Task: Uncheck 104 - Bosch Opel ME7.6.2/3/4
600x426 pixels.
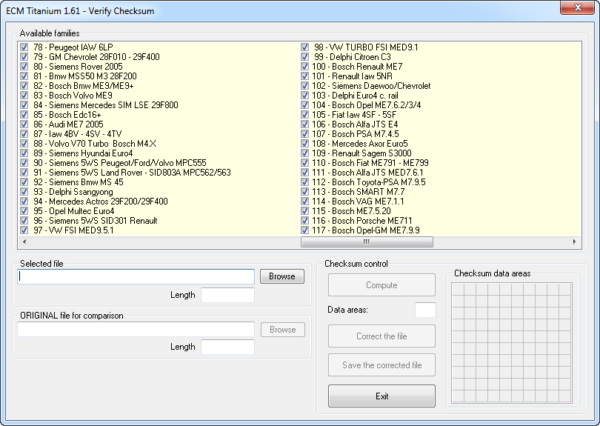Action: point(305,105)
